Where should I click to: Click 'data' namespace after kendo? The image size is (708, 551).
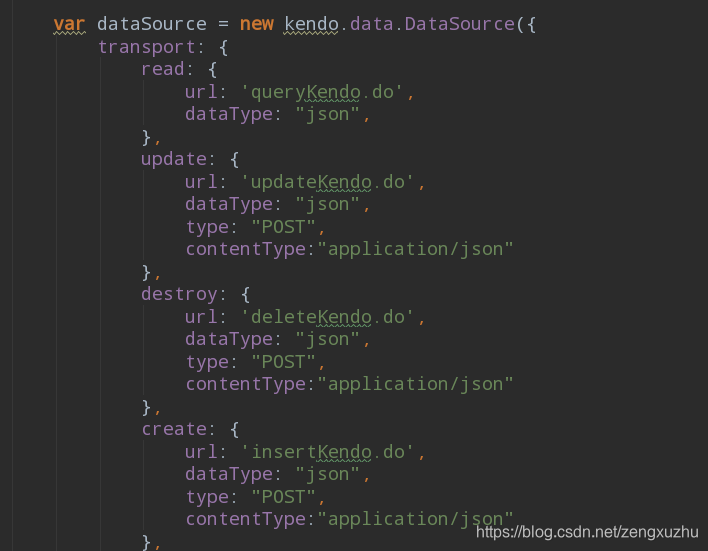371,24
